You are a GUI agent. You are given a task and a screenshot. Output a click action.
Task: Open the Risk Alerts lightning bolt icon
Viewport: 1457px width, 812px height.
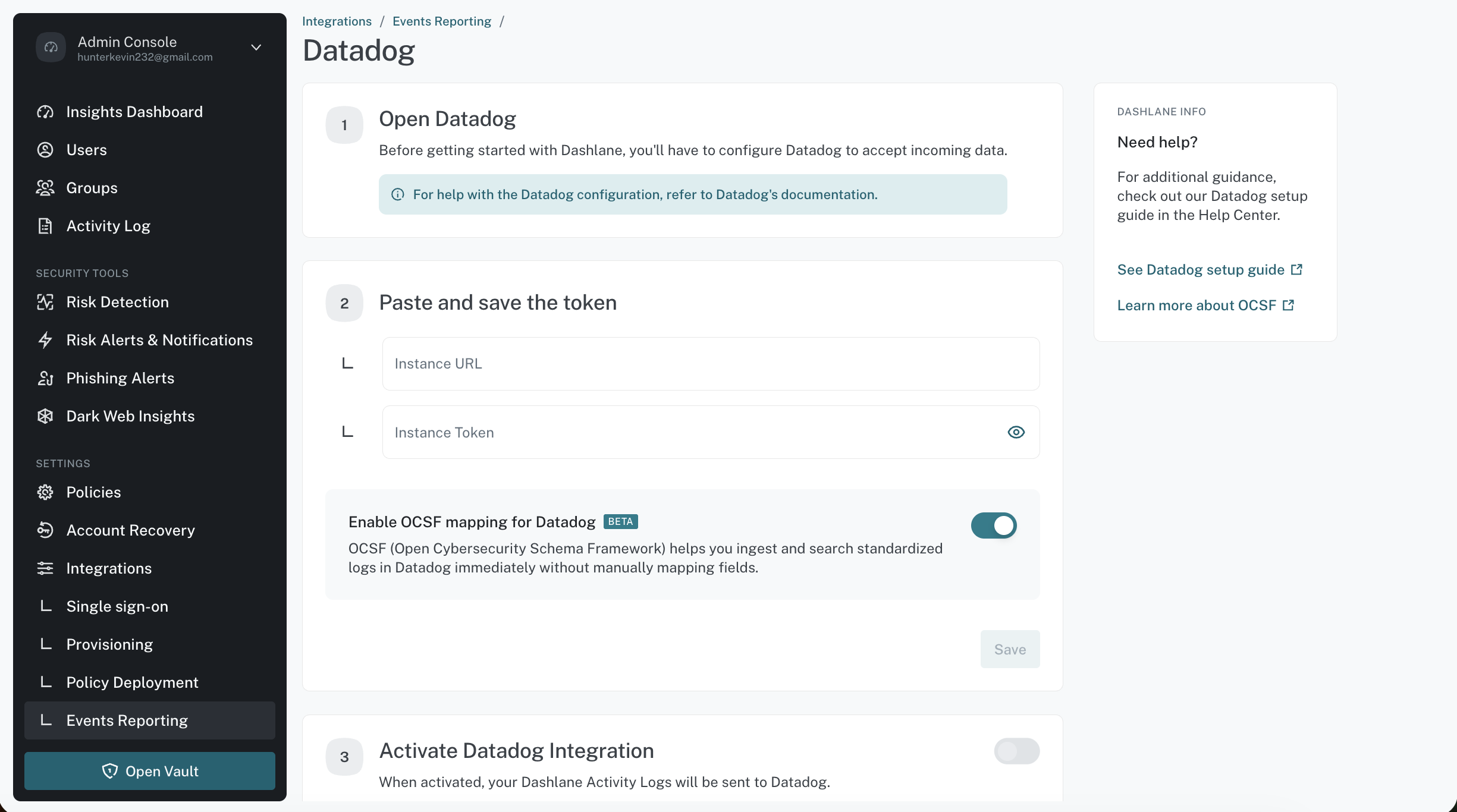tap(45, 340)
